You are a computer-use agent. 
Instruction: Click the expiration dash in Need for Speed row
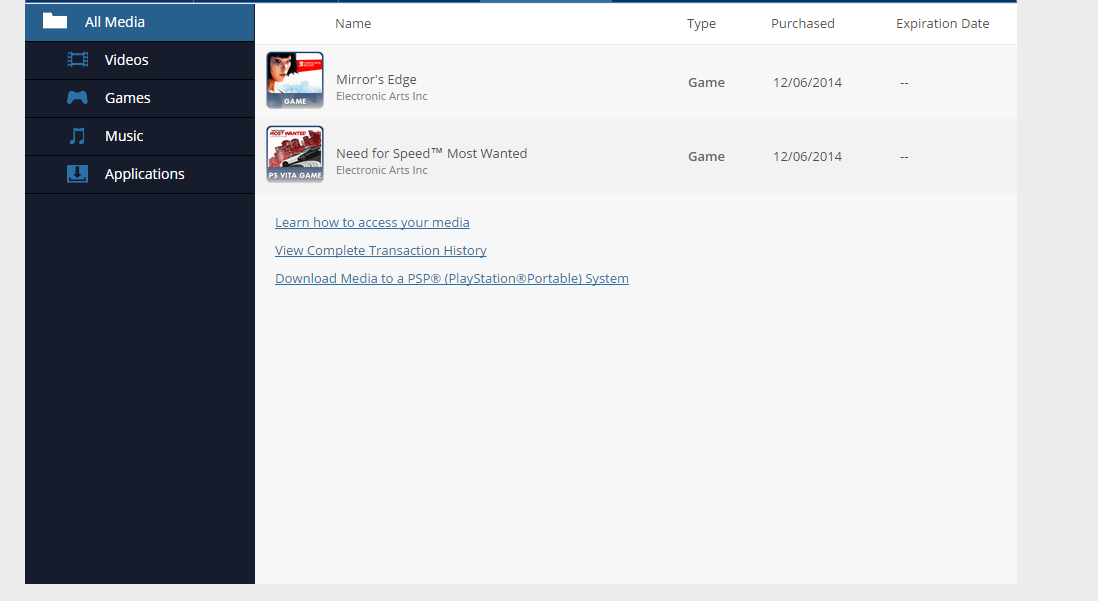click(904, 157)
